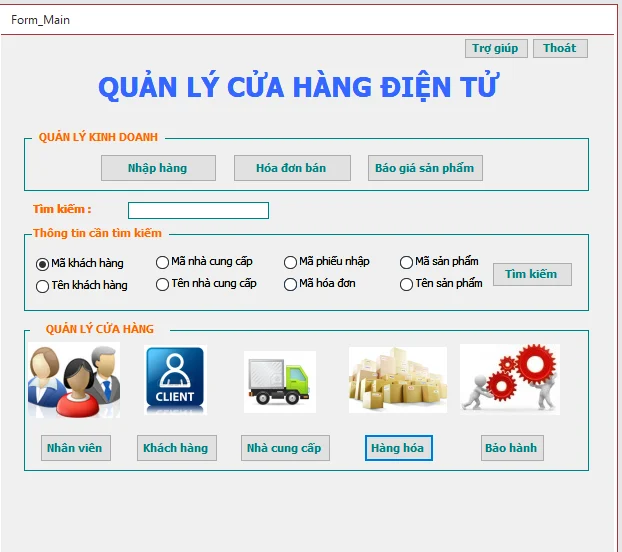Click the delivery truck supplier icon
Viewport: 622px width, 552px height.
[280, 381]
